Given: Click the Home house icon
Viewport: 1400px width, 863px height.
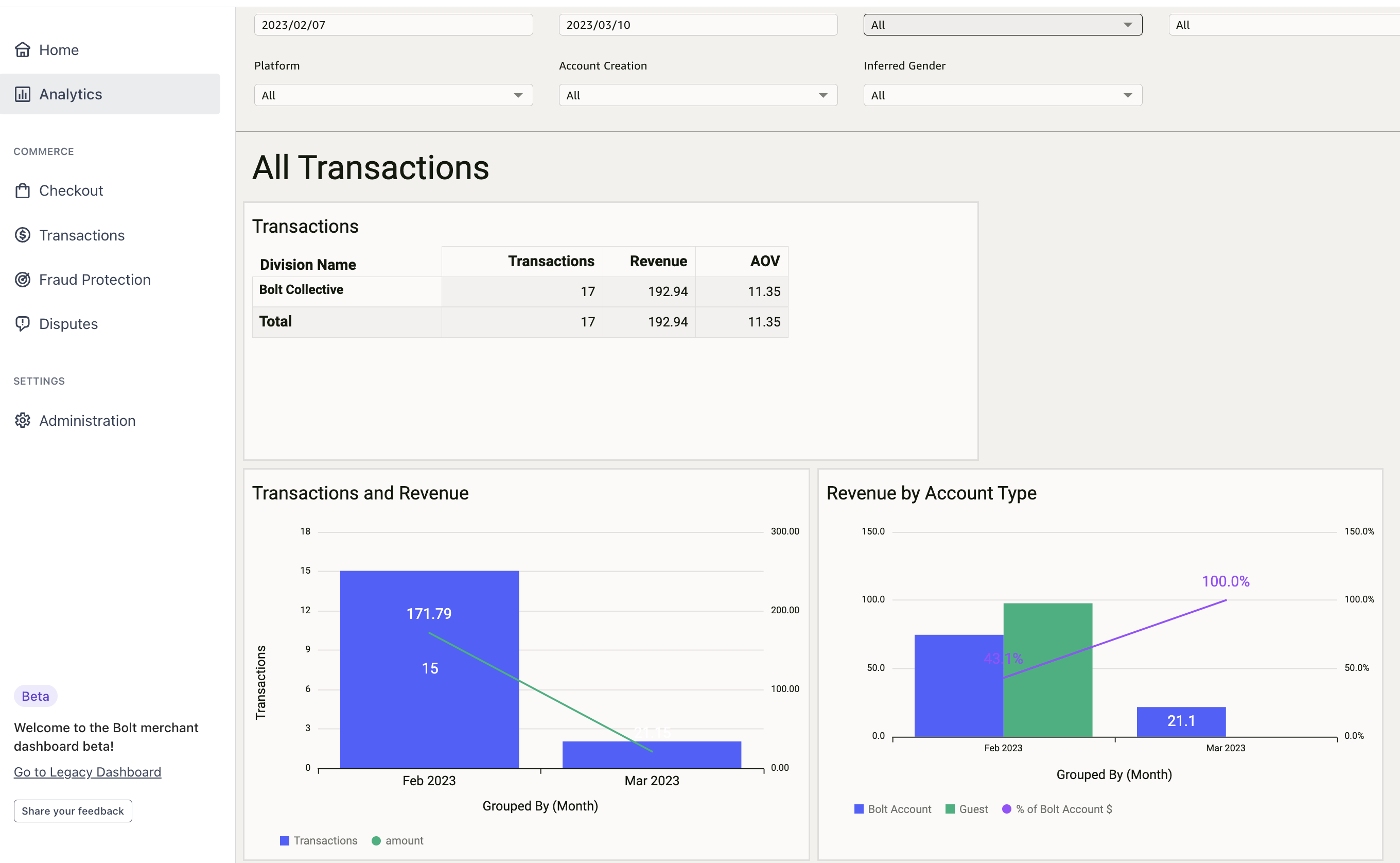Looking at the screenshot, I should coord(22,49).
